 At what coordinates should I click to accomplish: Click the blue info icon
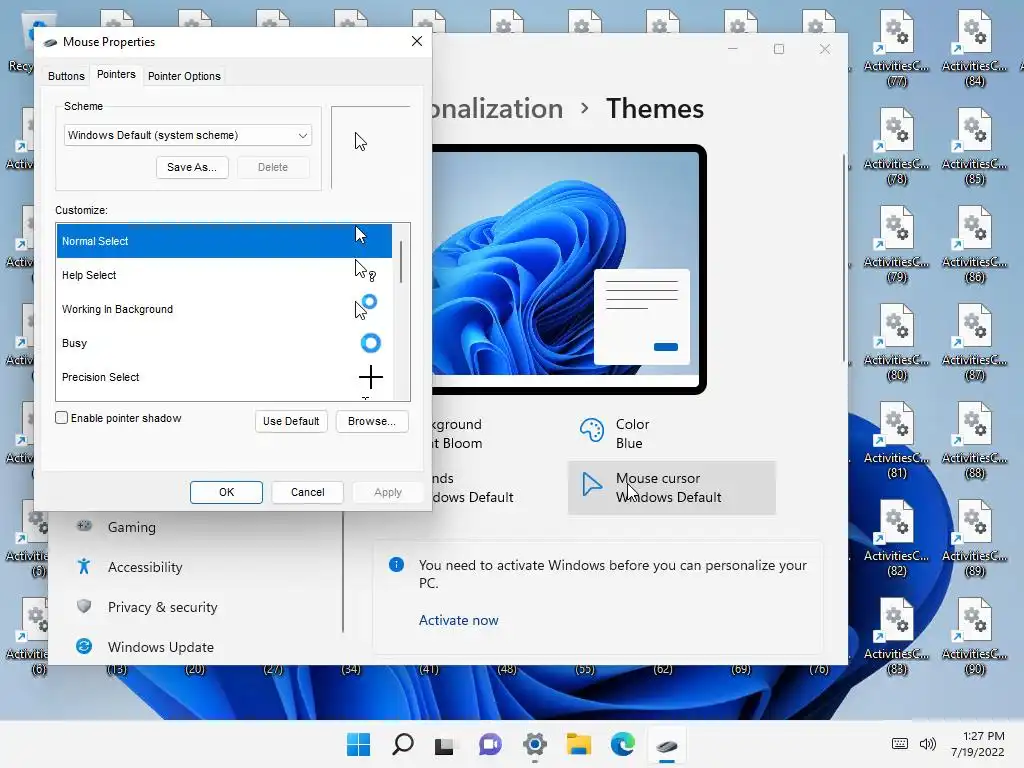396,565
